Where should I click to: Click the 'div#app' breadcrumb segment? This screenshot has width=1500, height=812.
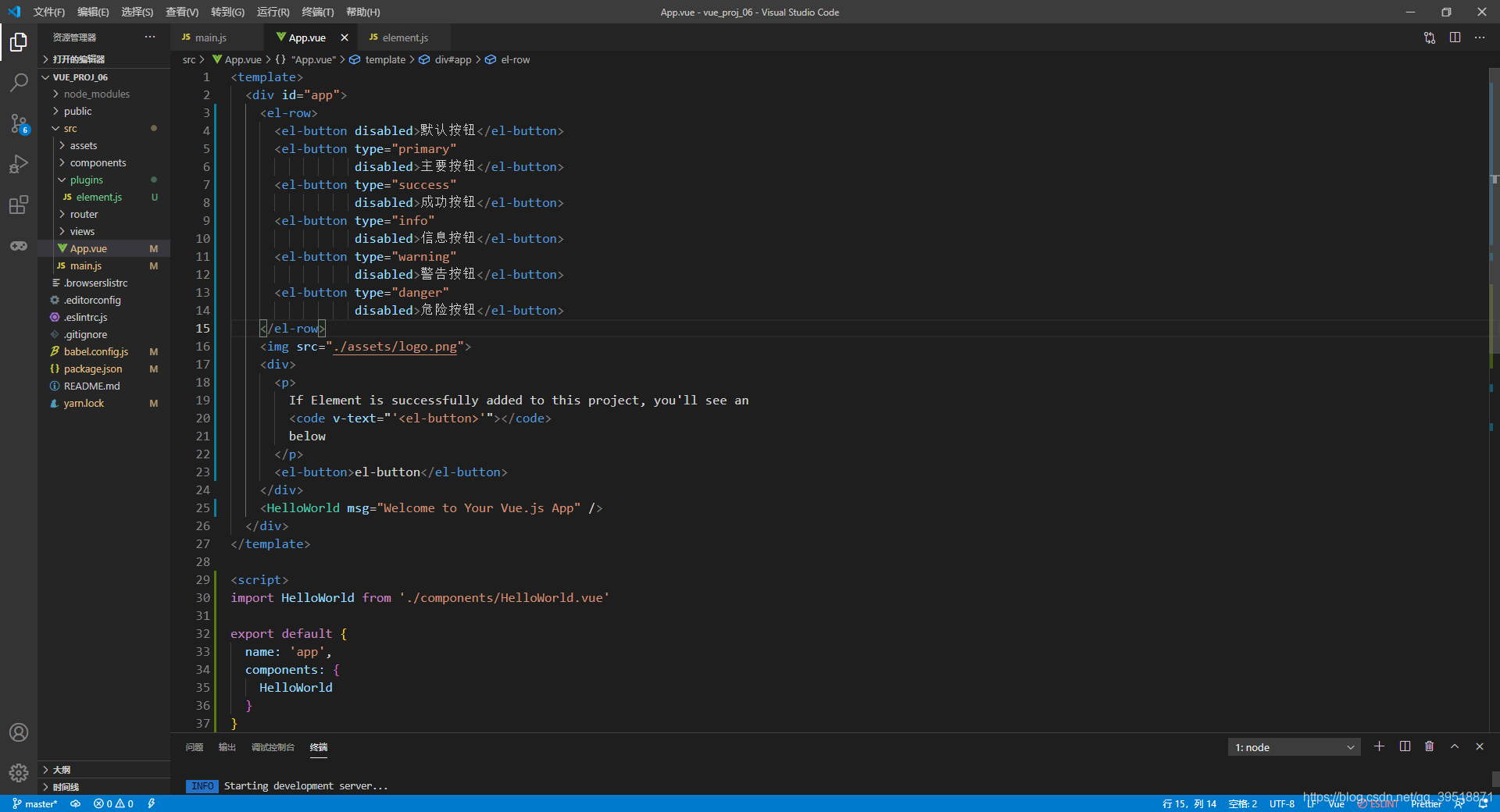pos(453,59)
